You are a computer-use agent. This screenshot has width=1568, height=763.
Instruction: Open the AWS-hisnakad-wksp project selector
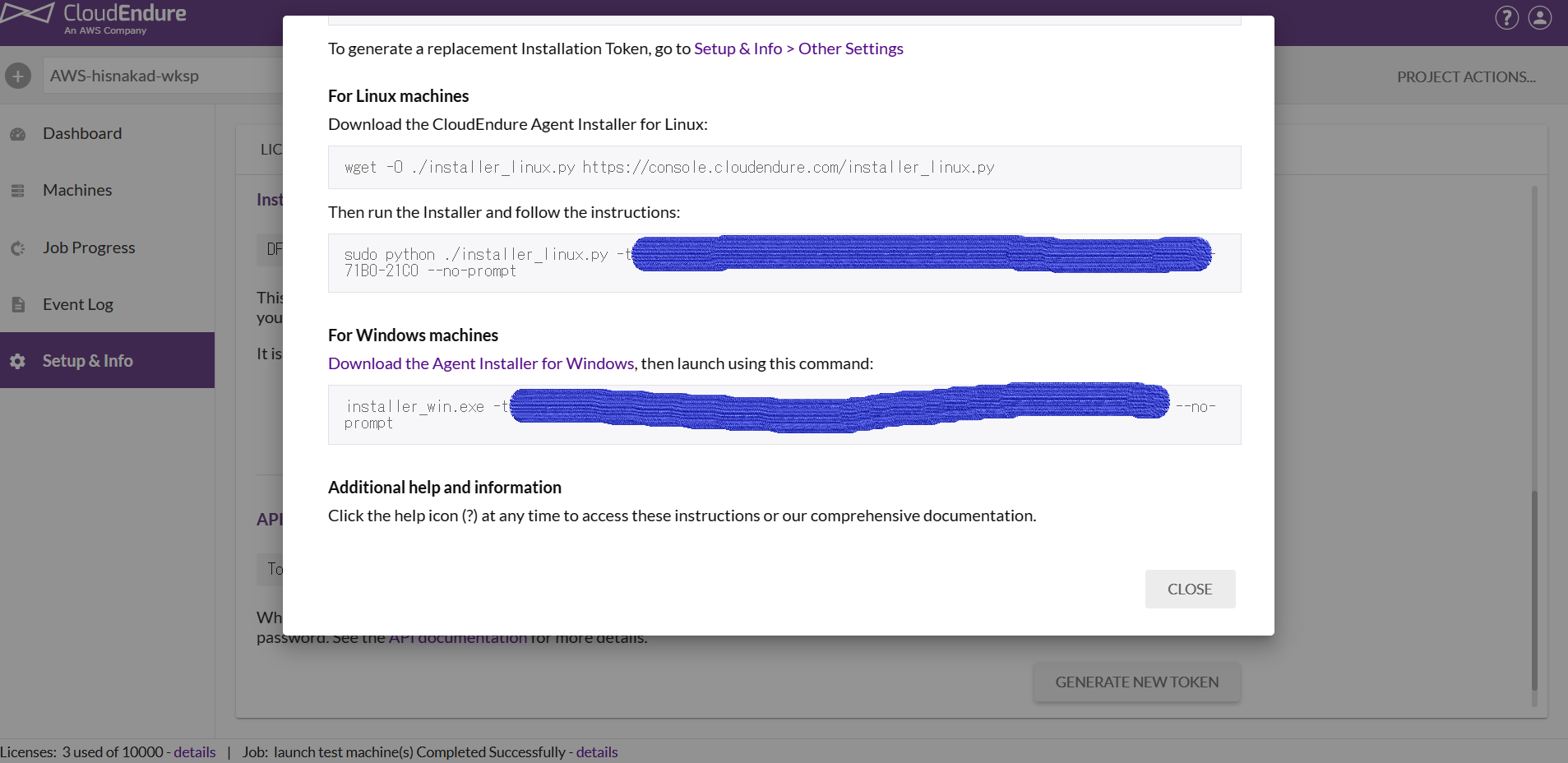pos(163,76)
